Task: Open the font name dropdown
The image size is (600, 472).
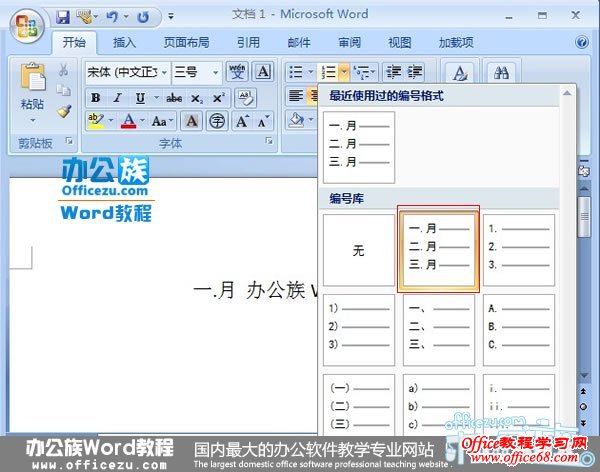Action: coord(163,72)
